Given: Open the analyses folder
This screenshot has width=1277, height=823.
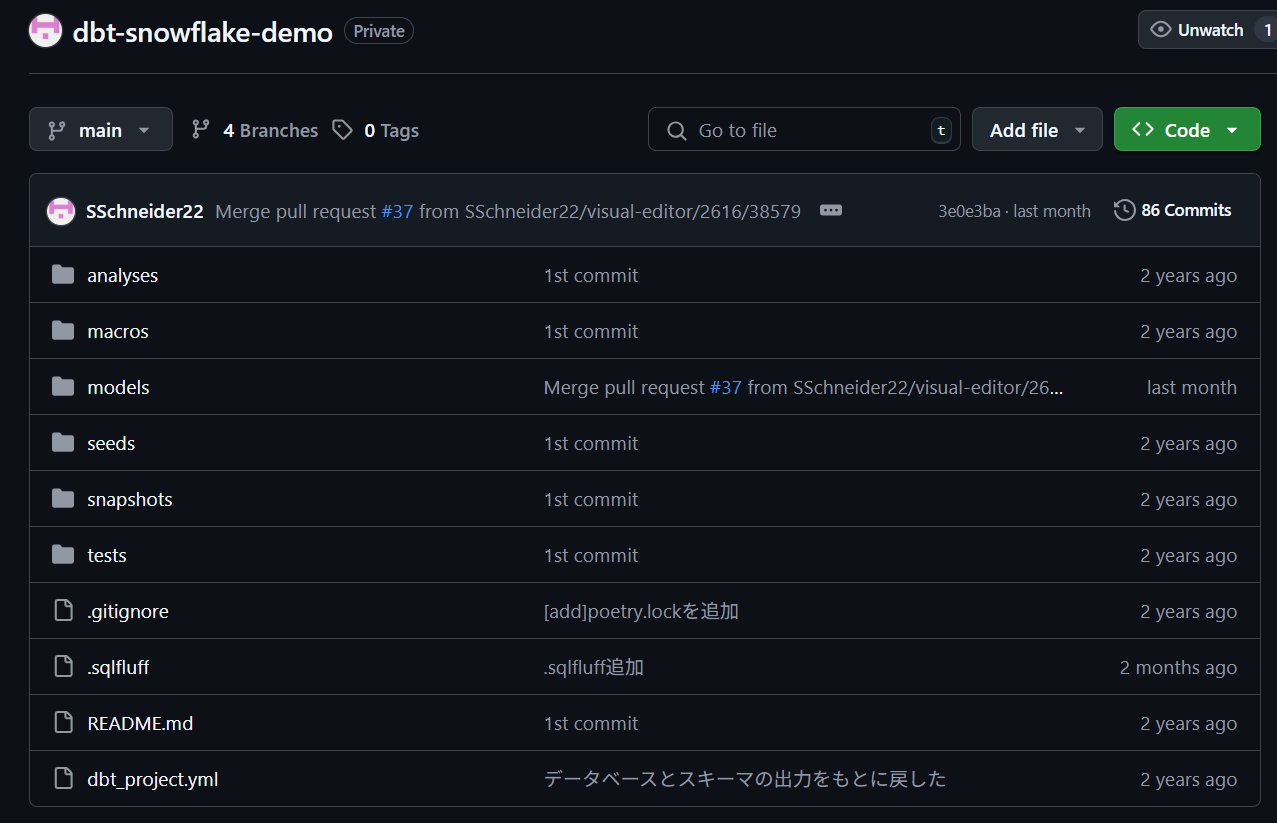Looking at the screenshot, I should pos(123,276).
